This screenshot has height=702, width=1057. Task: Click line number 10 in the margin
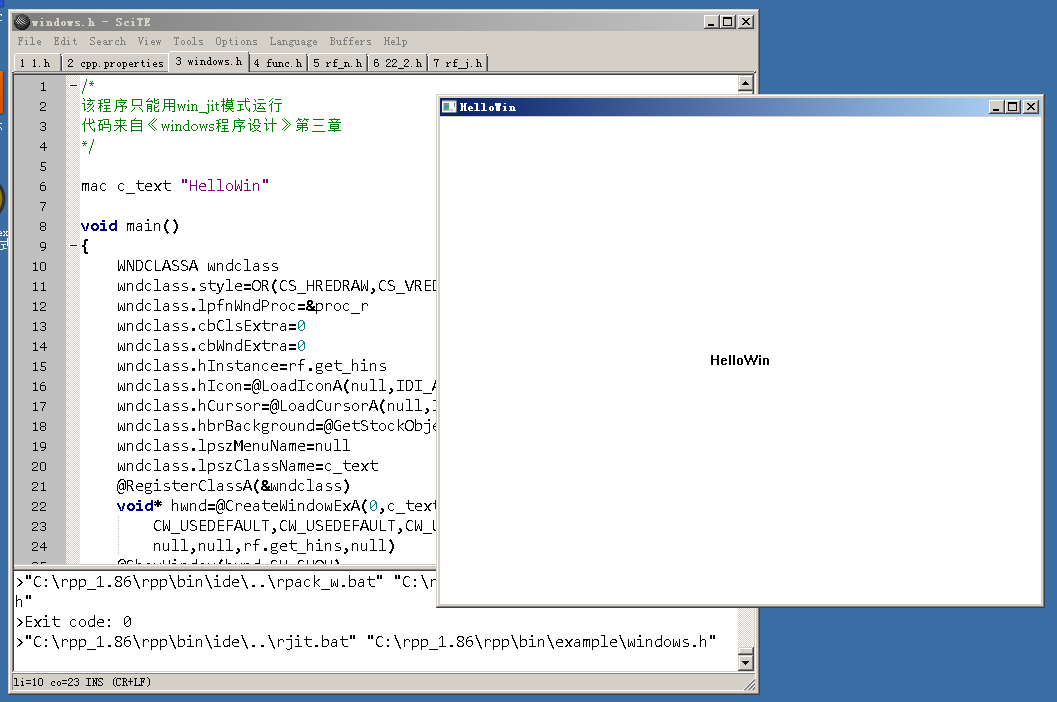click(39, 266)
